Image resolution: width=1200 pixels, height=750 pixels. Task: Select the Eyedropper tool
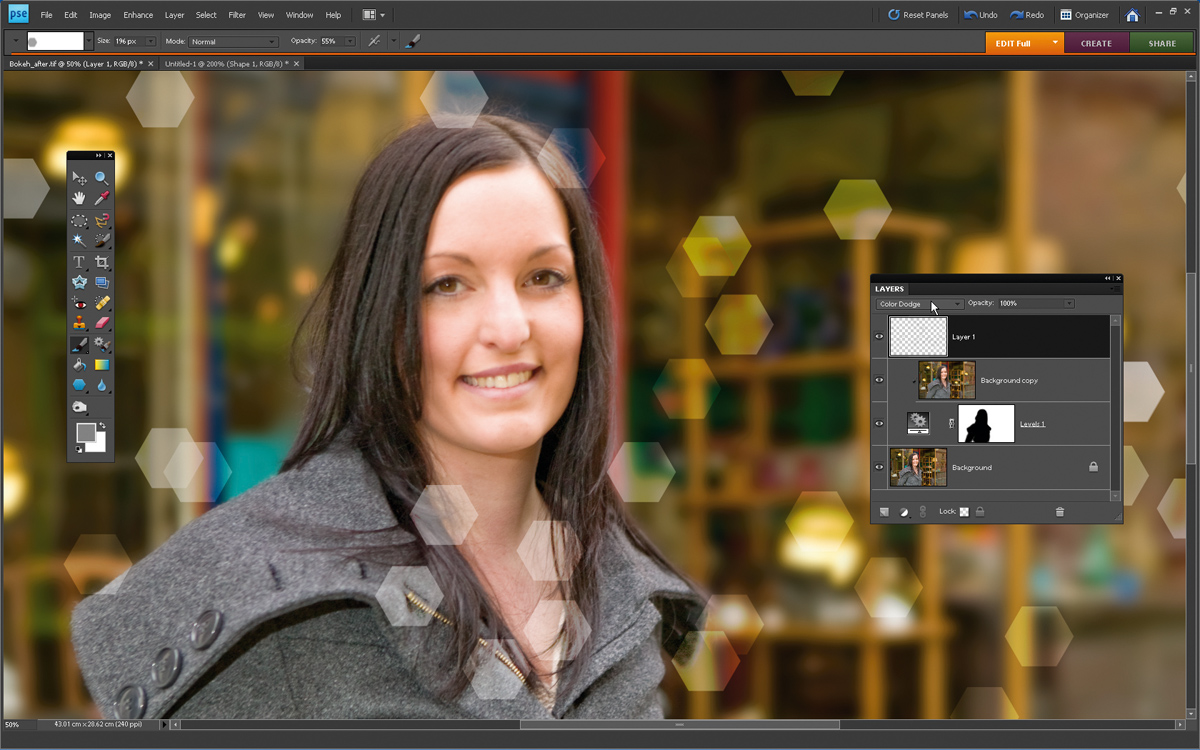pyautogui.click(x=102, y=199)
